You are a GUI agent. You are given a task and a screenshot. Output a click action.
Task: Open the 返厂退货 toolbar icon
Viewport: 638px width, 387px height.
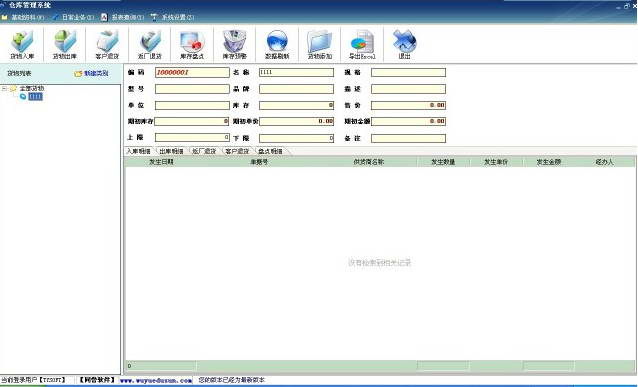(150, 44)
